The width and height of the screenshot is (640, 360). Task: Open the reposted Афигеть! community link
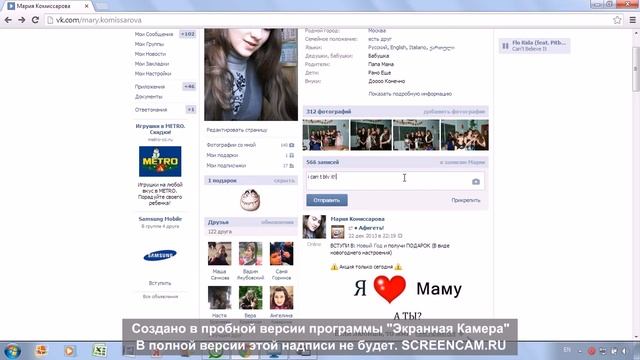(371, 228)
